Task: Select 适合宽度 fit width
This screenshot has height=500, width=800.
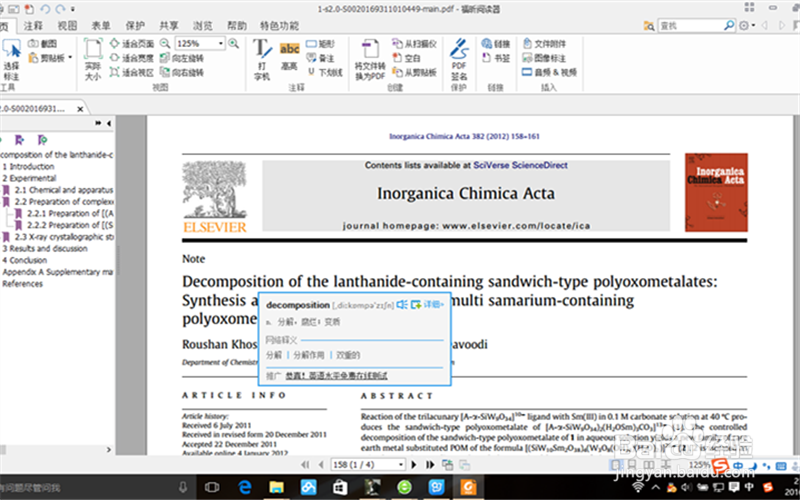Action: tap(132, 58)
